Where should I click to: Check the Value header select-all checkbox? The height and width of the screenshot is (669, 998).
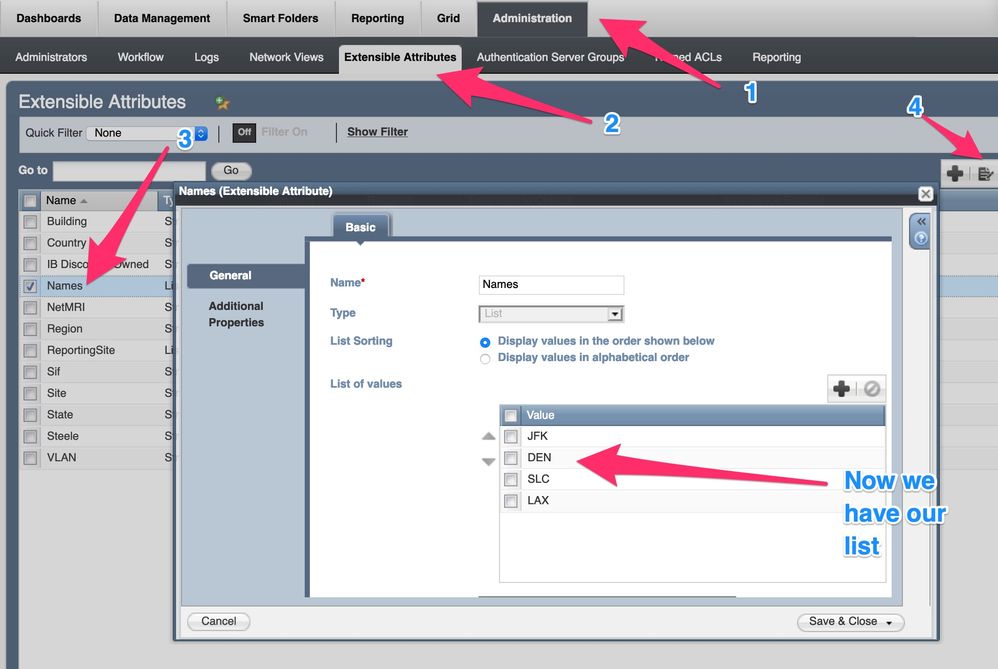tap(510, 416)
